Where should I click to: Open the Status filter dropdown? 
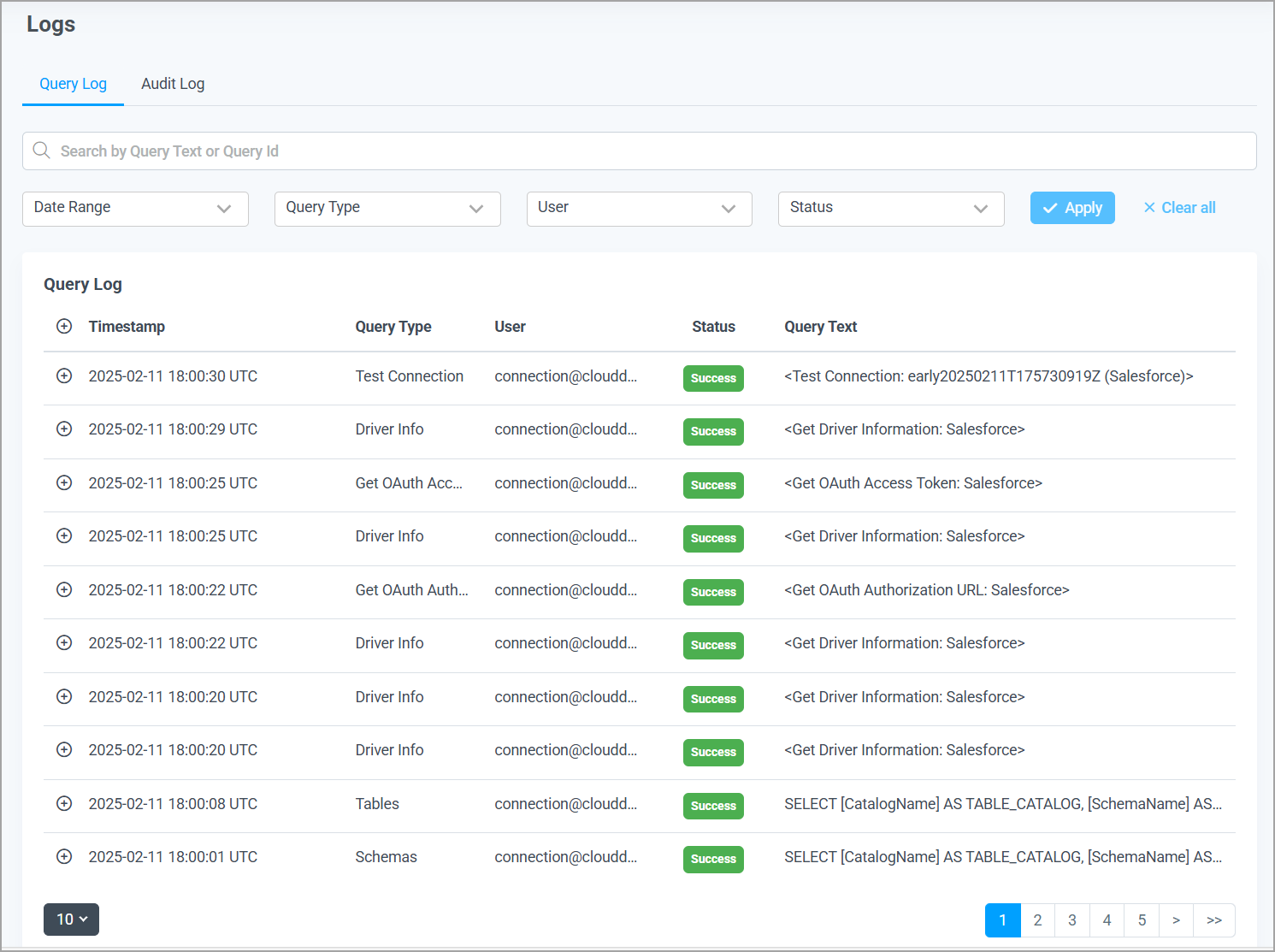(890, 208)
